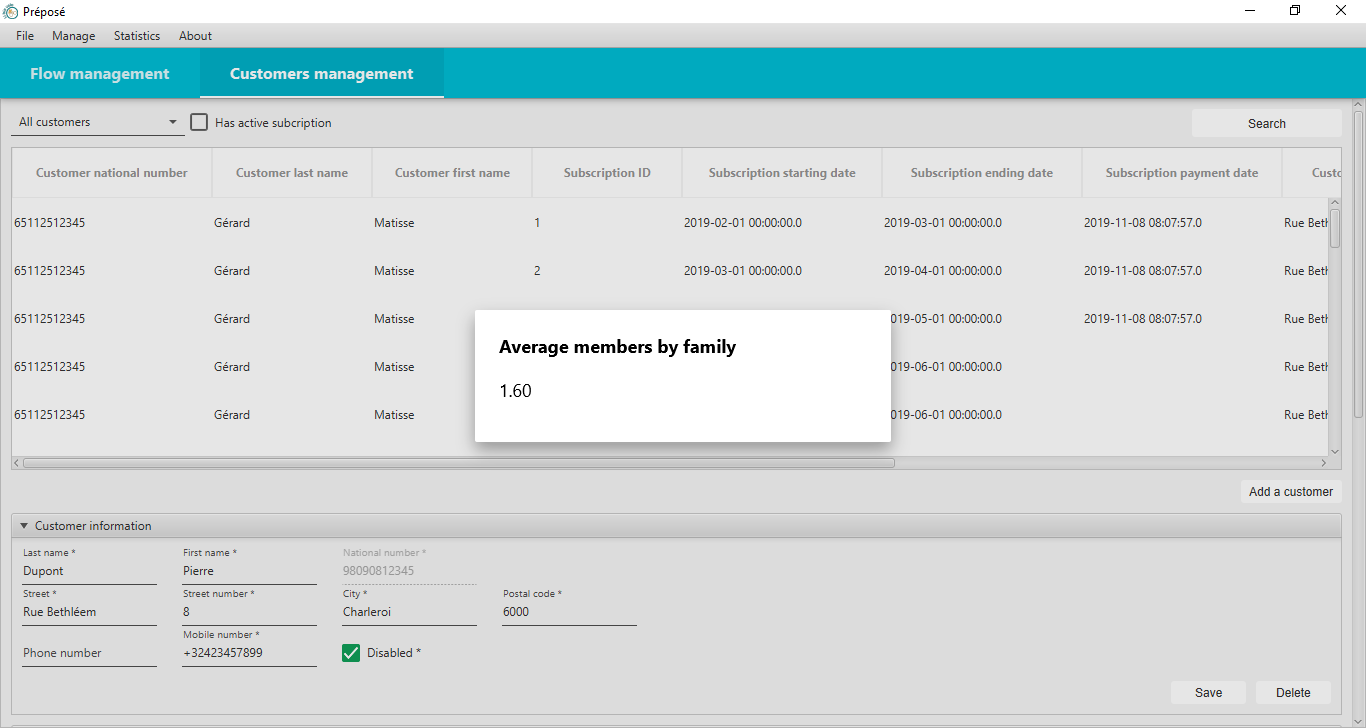Viewport: 1366px width, 728px height.
Task: Click into the Phone number field
Action: (89, 653)
